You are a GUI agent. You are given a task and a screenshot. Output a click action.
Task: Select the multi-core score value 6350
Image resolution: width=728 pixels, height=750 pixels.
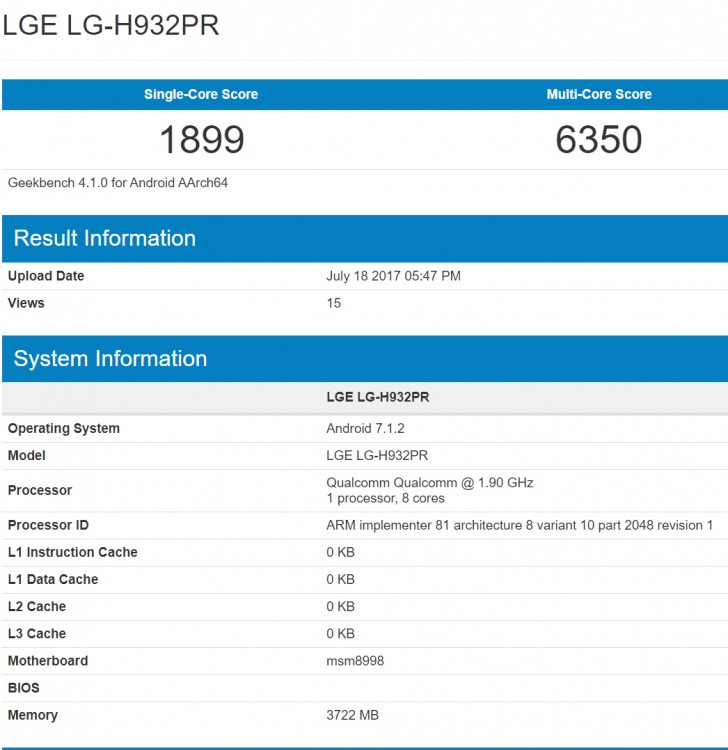click(598, 140)
